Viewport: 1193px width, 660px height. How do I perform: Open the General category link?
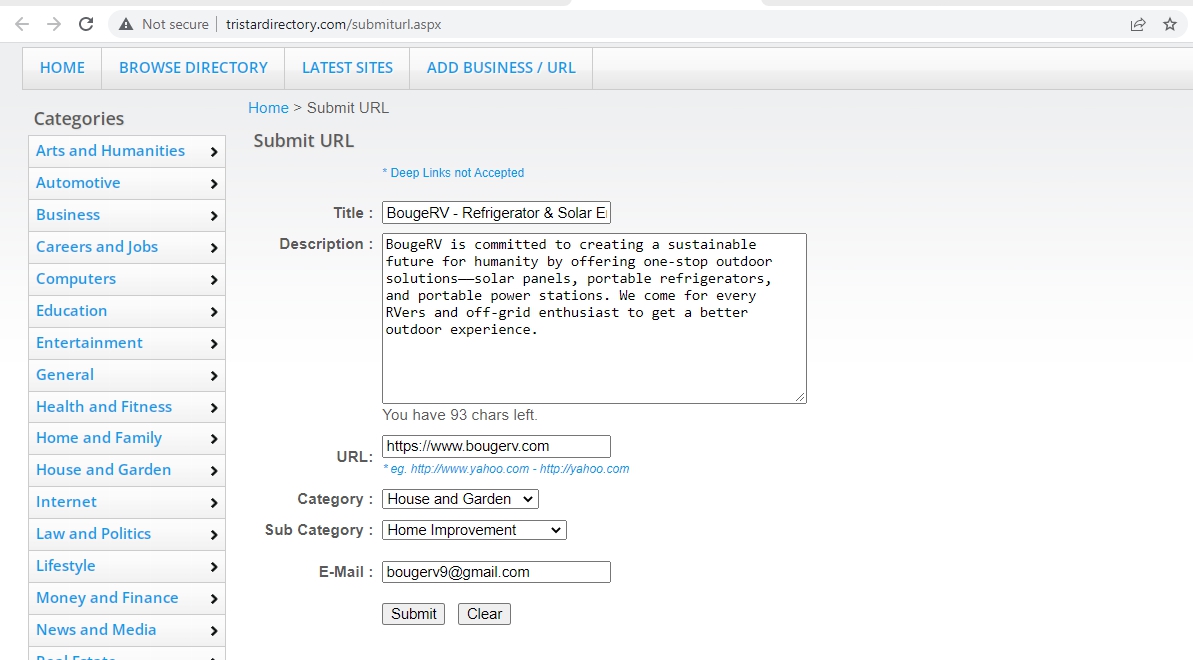[65, 375]
